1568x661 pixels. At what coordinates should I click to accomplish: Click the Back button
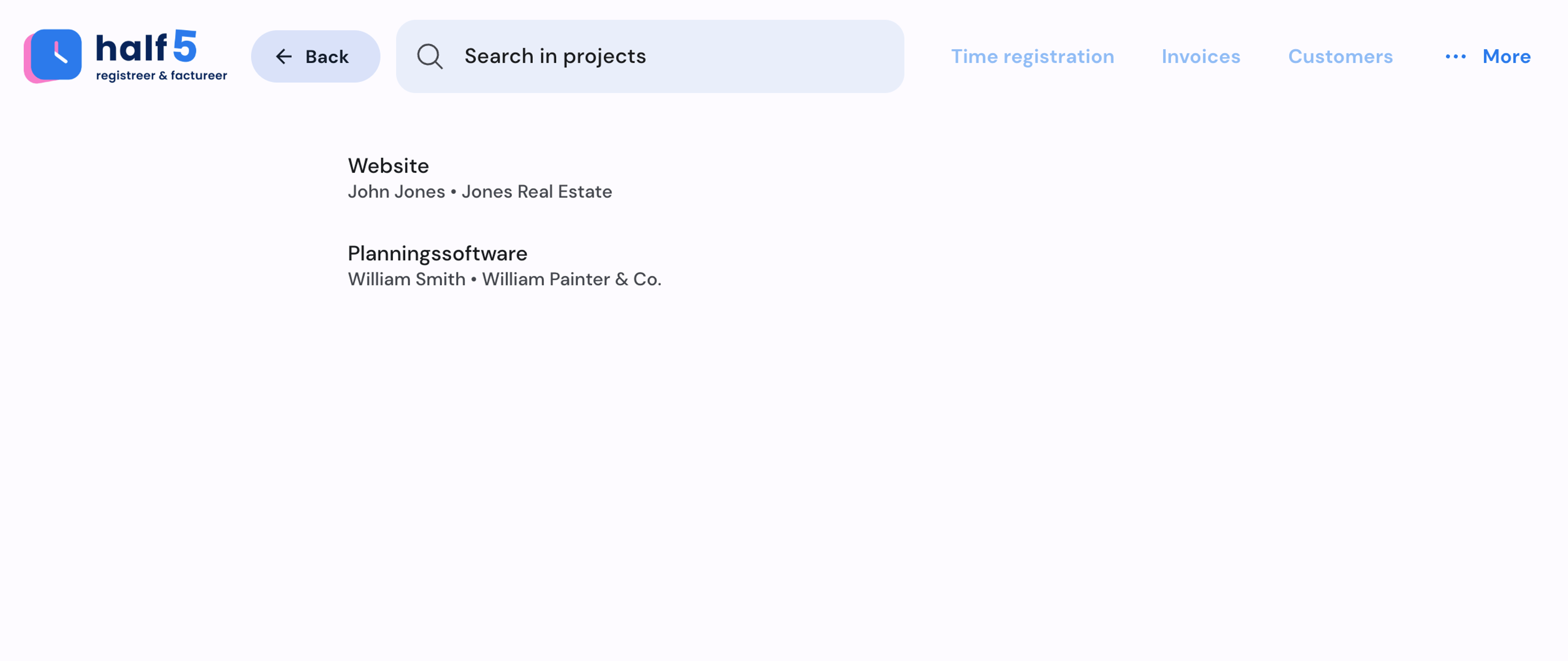coord(315,56)
